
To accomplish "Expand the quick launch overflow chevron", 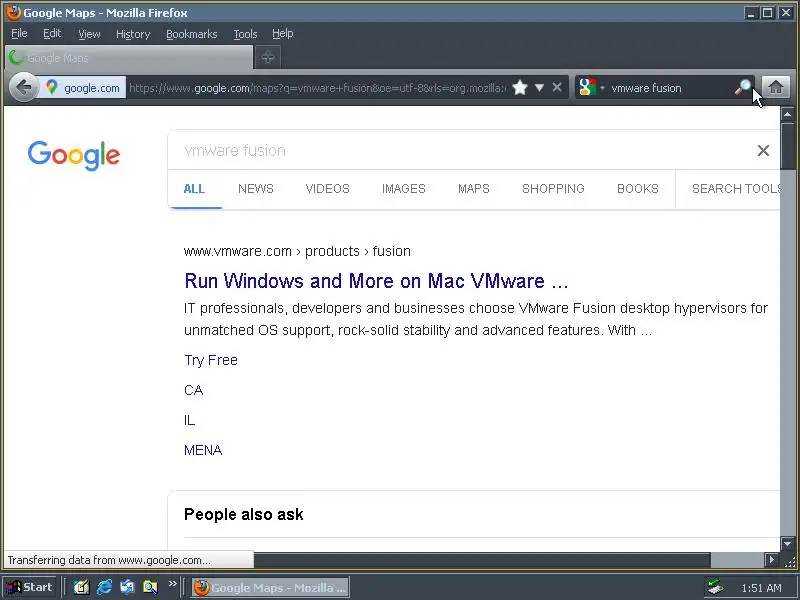I will 172,584.
